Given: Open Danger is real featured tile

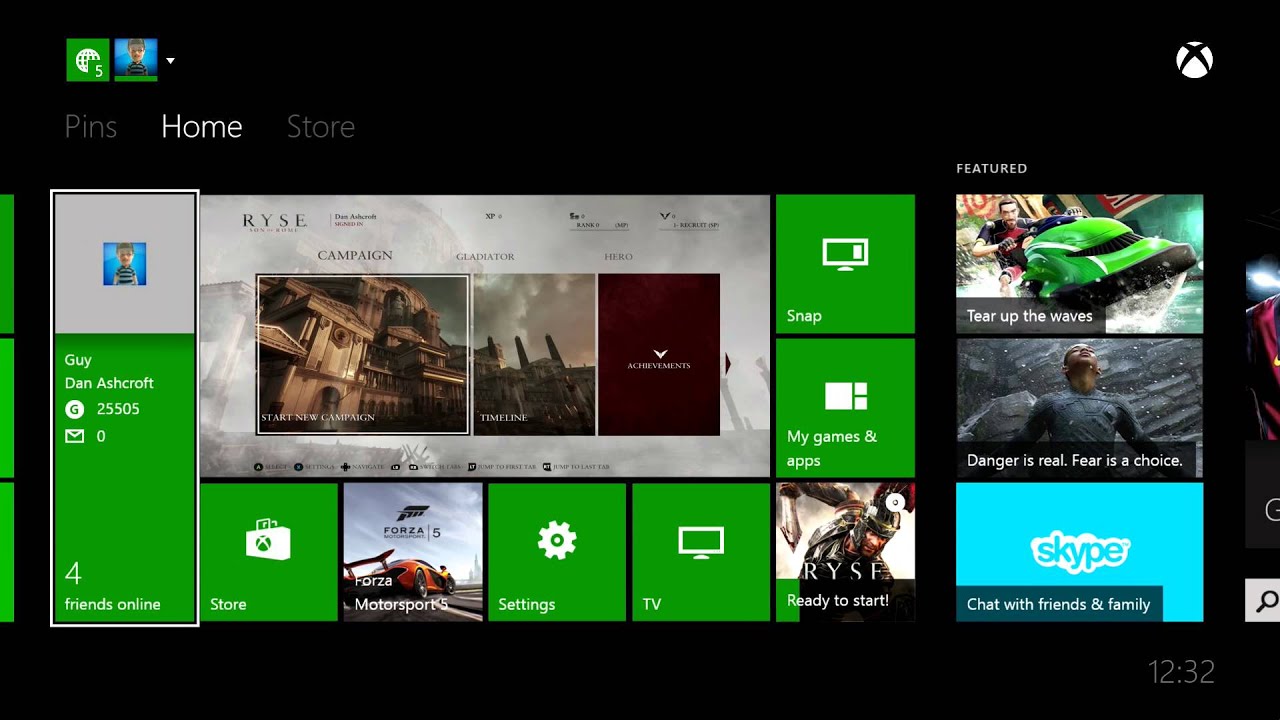Looking at the screenshot, I should [x=1079, y=408].
